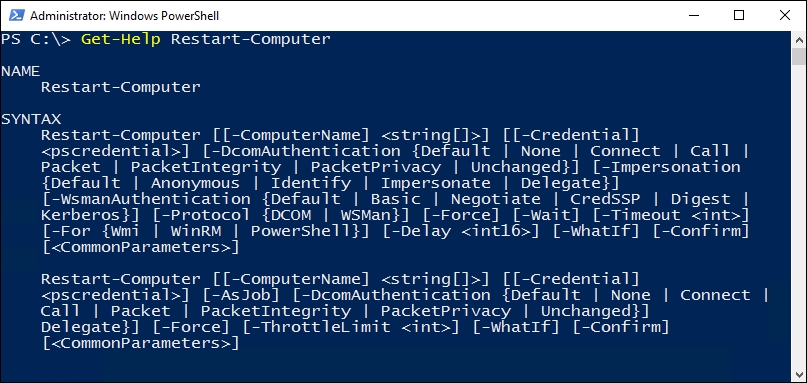
Task: Click the SYNTAX heading in output
Action: (31, 119)
